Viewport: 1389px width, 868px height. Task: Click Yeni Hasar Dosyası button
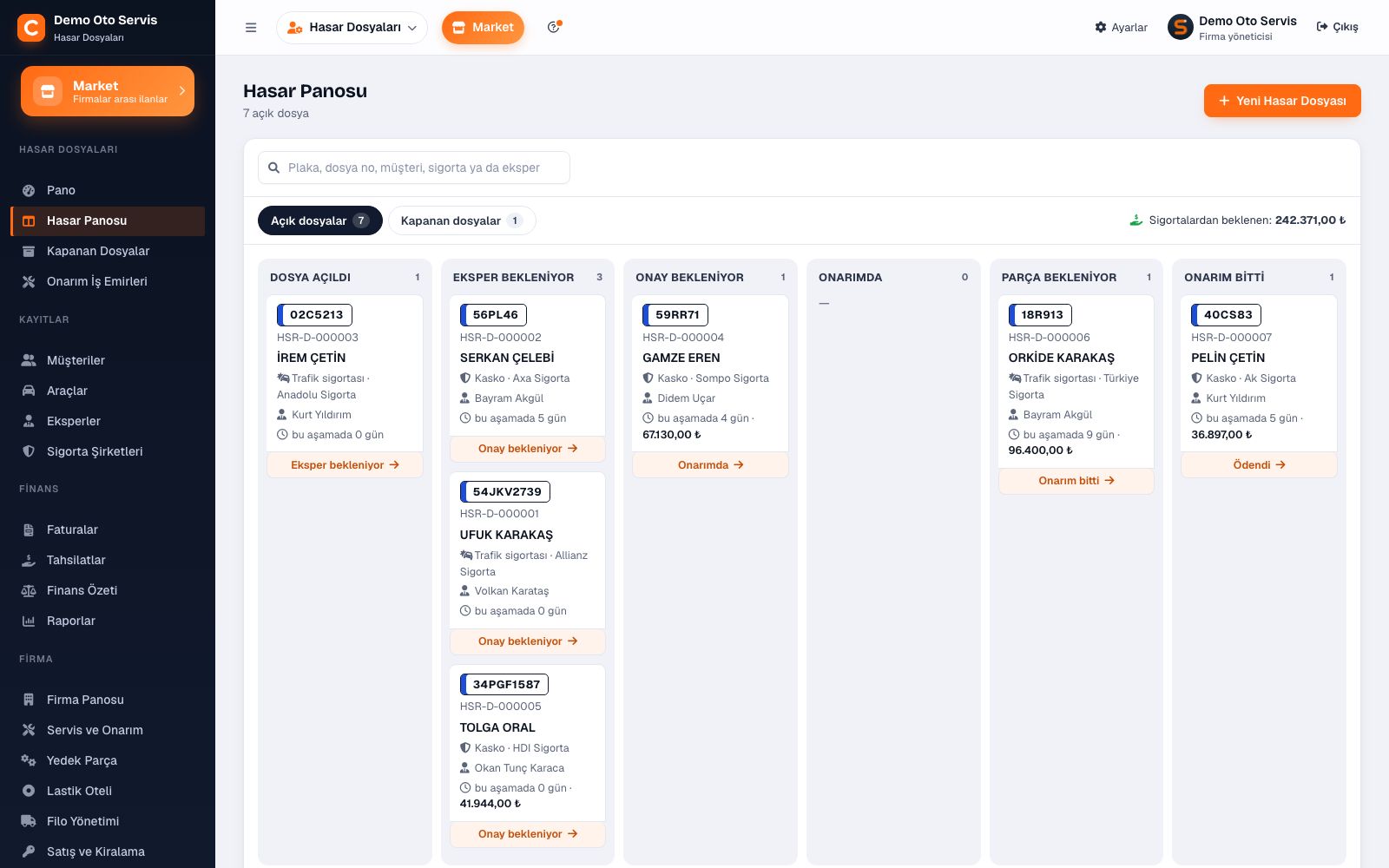(x=1282, y=101)
